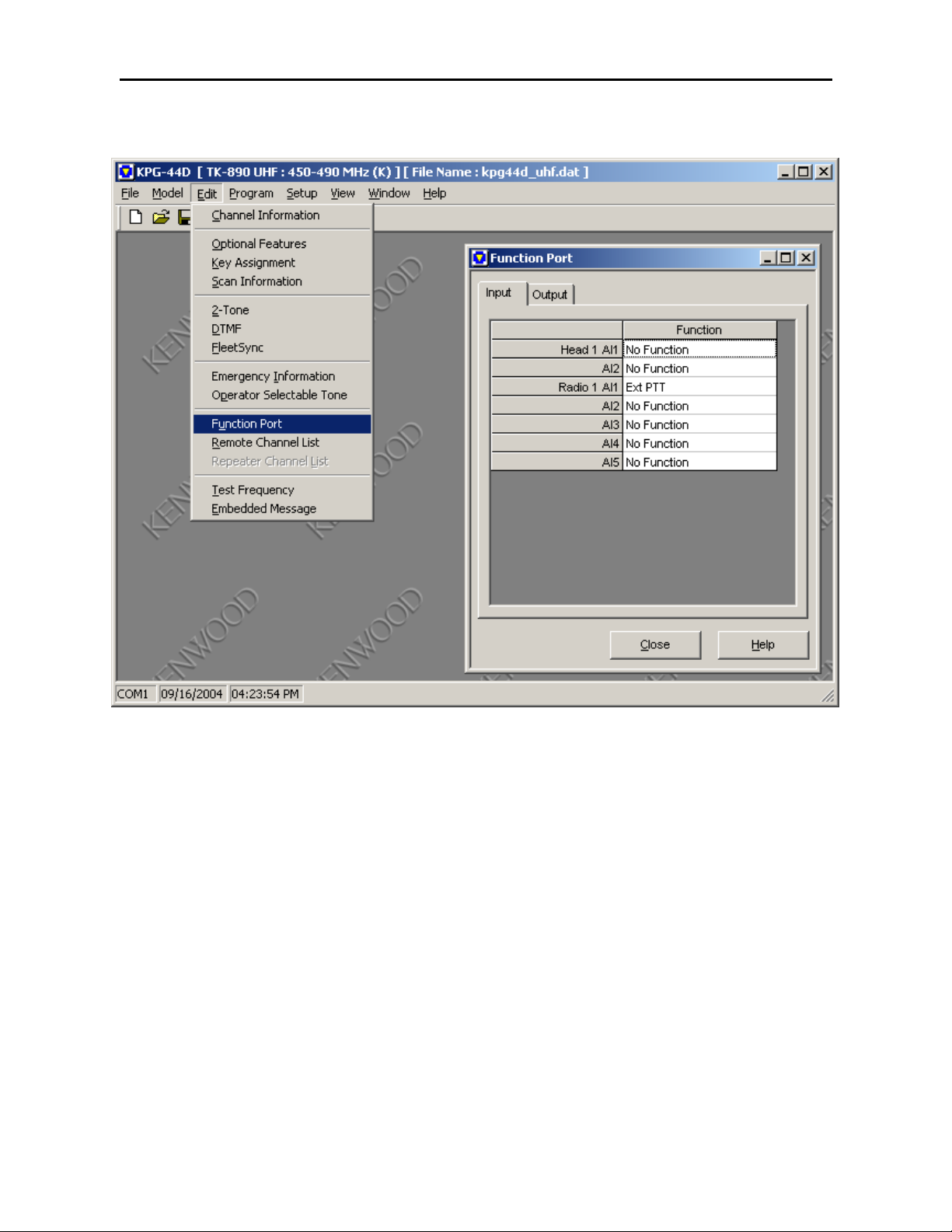This screenshot has width=952, height=1232.
Task: Click the Open folder toolbar icon
Action: 161,217
